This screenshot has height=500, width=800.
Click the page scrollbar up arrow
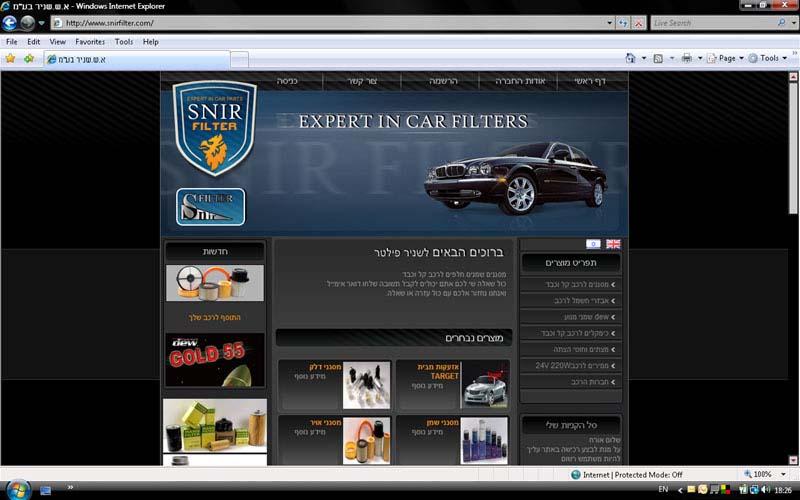[x=793, y=77]
